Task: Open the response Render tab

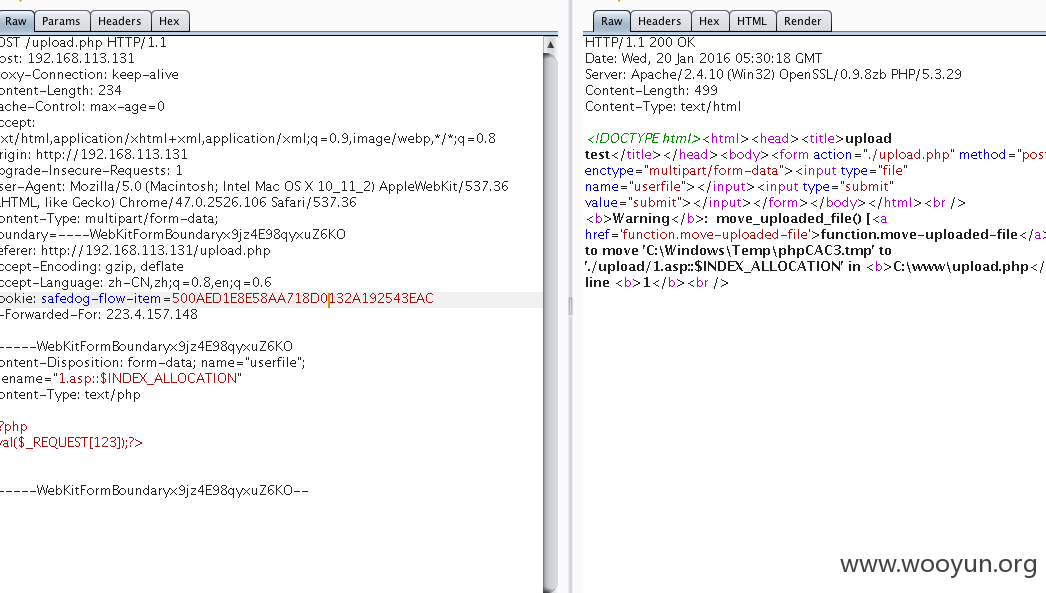Action: click(803, 21)
